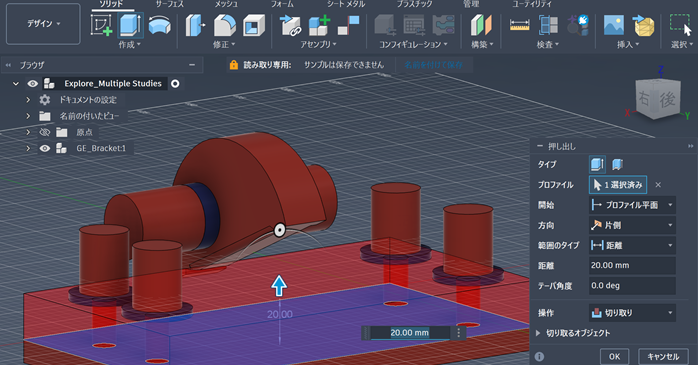The width and height of the screenshot is (698, 365).
Task: Click the lock icon on read-only bar
Action: coord(234,65)
